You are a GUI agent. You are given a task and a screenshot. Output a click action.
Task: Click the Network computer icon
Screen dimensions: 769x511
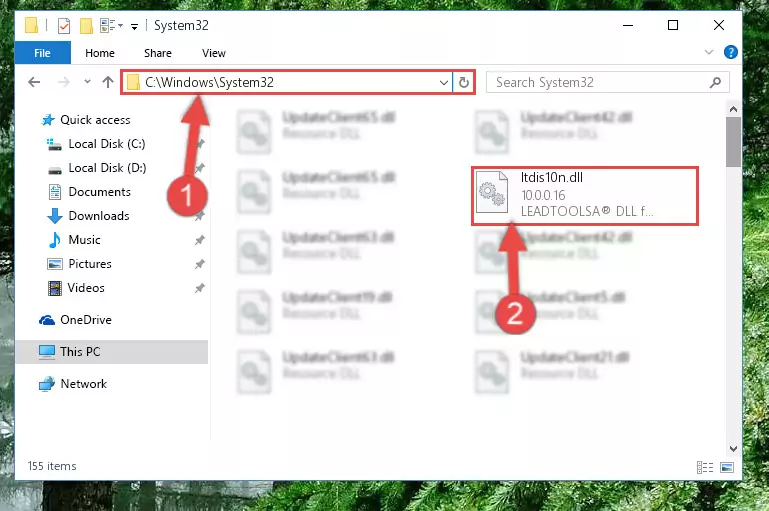[47, 384]
